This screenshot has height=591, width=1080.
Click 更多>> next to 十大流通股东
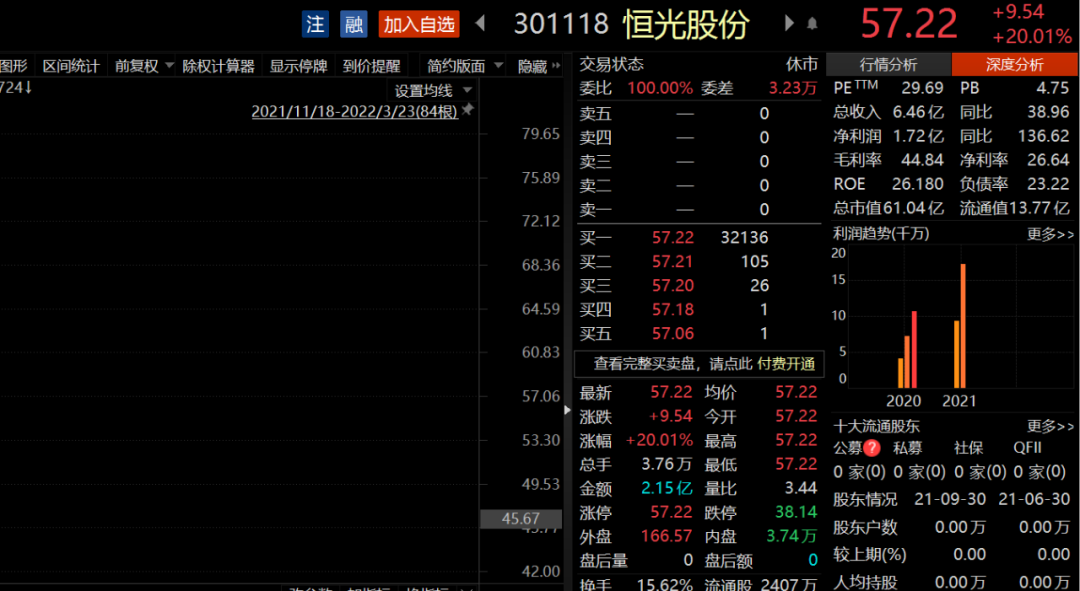(x=1050, y=426)
